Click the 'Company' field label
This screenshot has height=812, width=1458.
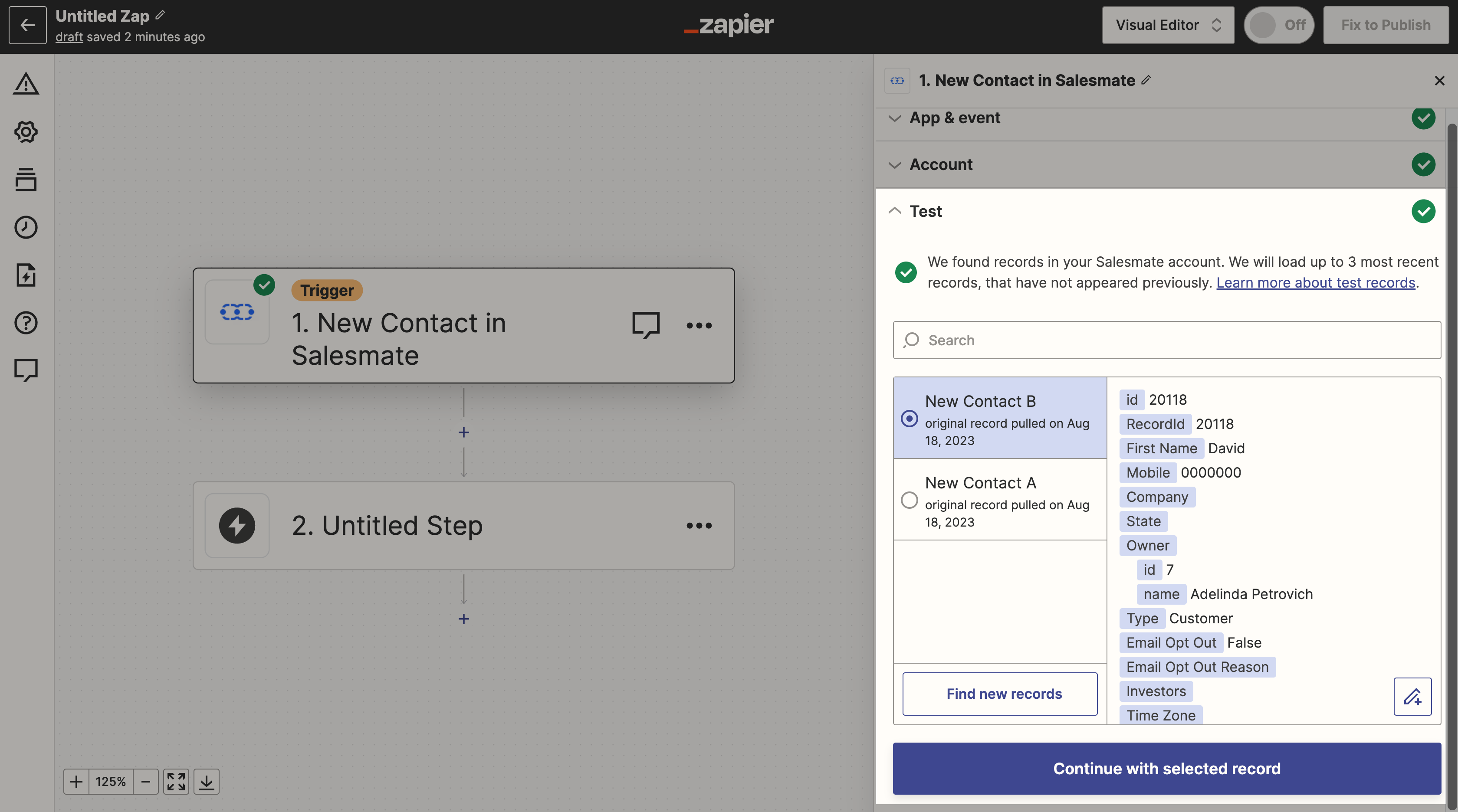point(1157,497)
